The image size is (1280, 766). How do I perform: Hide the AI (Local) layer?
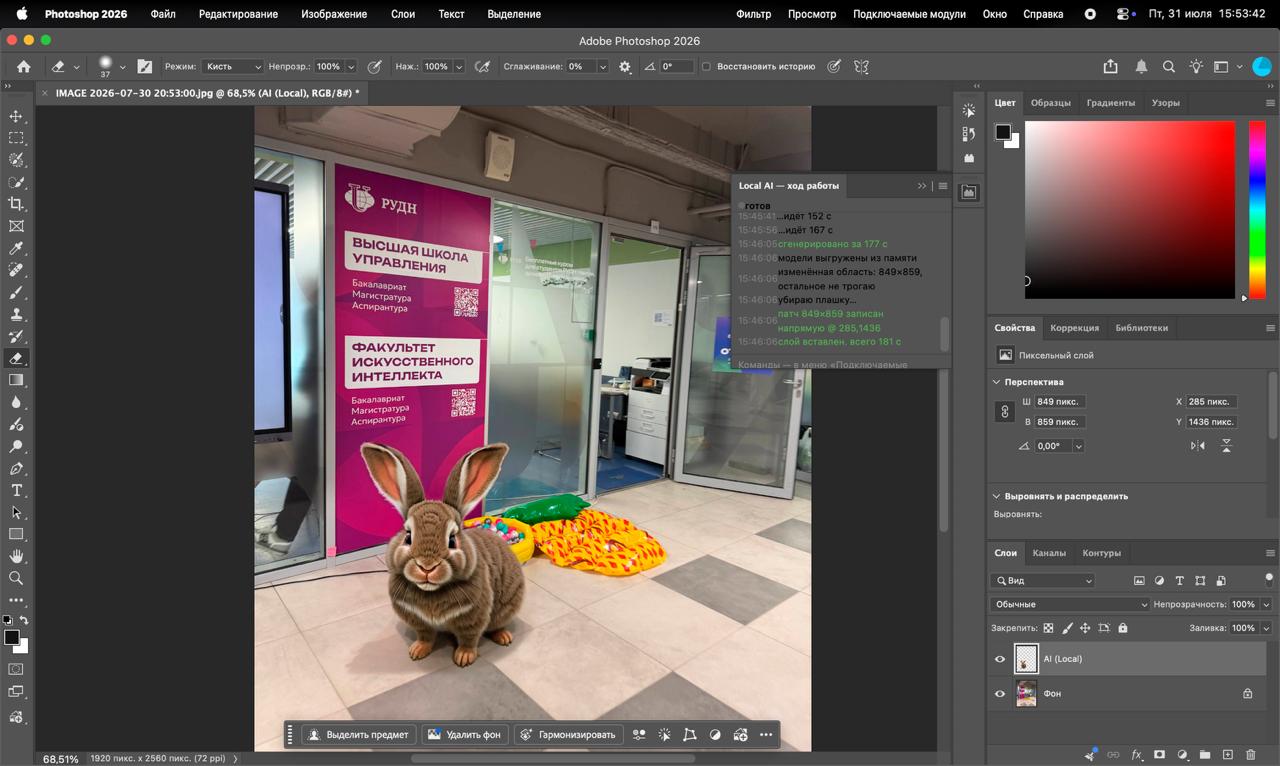(x=1000, y=659)
